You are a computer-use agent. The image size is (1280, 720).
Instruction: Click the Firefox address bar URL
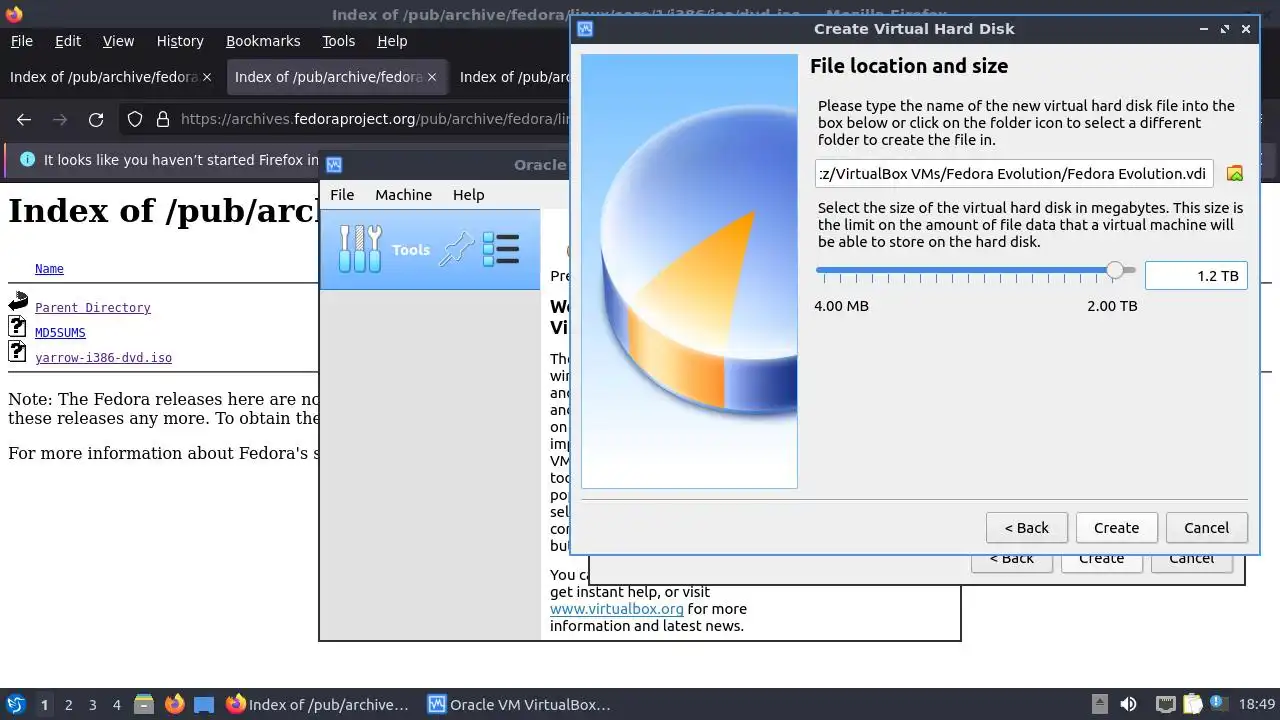[x=375, y=119]
